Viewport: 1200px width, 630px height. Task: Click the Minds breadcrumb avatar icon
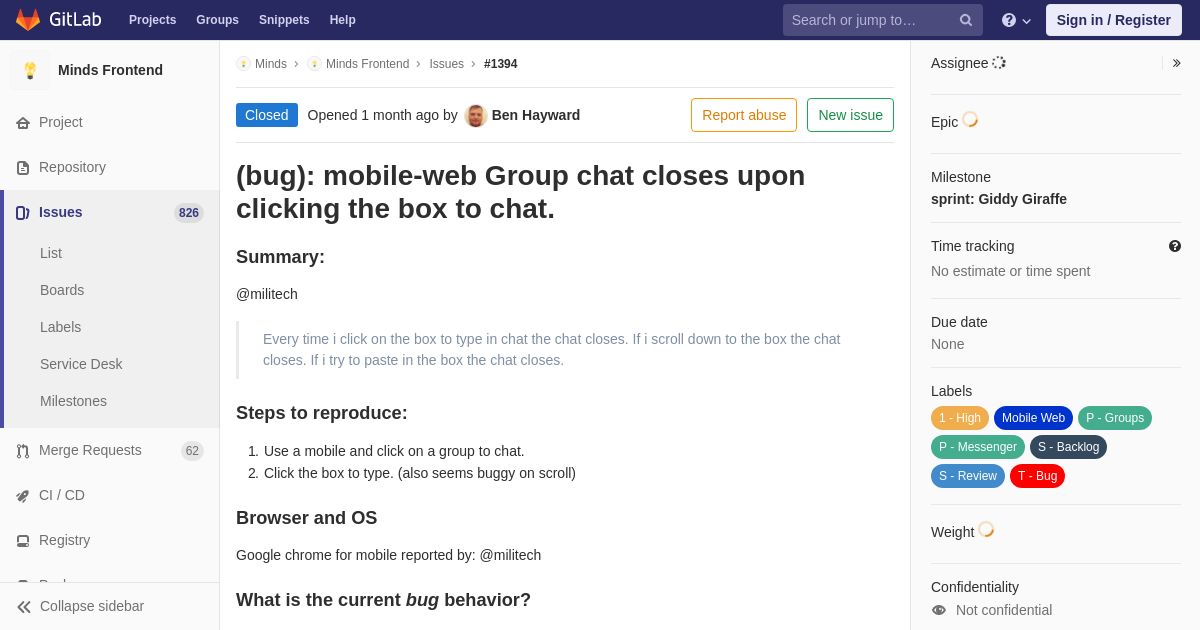[243, 64]
